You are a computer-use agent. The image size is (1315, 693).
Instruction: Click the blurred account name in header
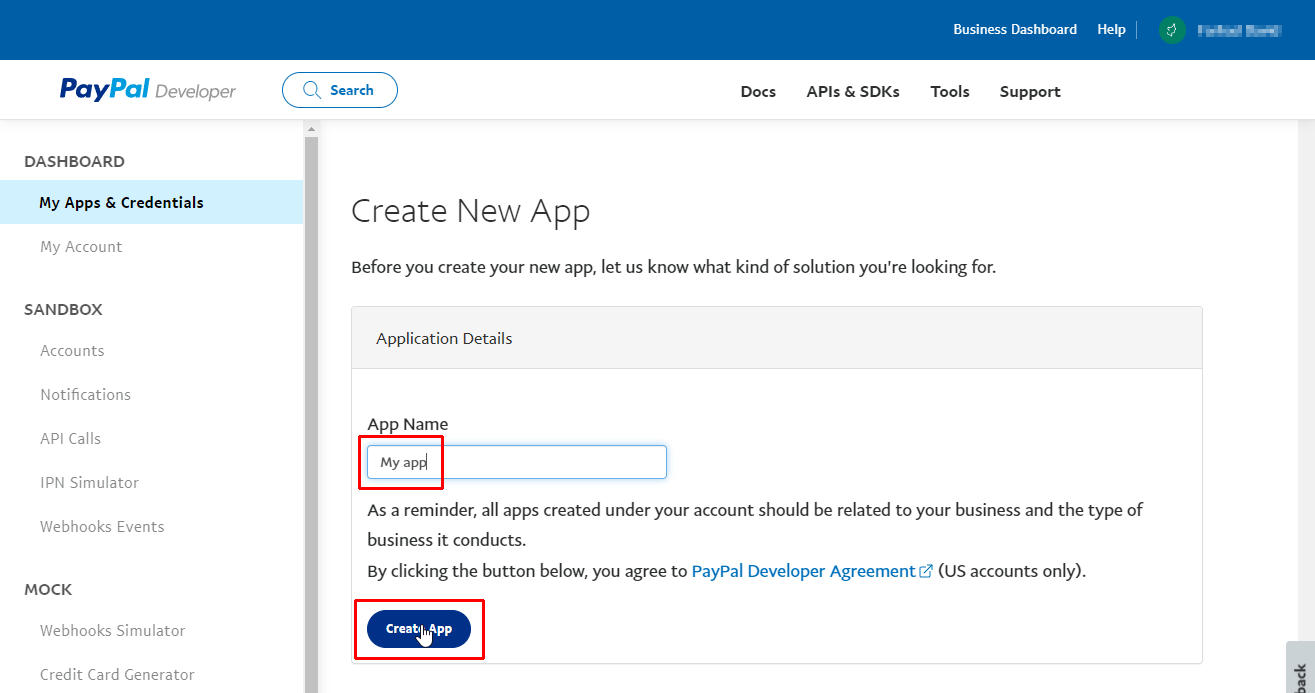point(1238,30)
